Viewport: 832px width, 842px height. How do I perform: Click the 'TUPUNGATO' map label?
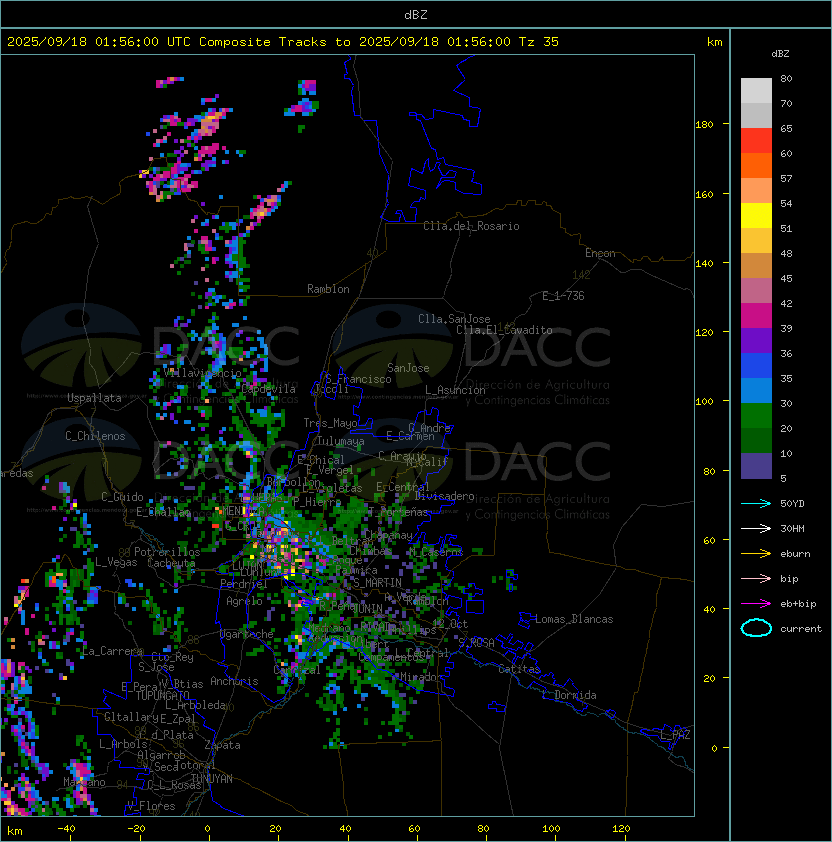point(162,695)
